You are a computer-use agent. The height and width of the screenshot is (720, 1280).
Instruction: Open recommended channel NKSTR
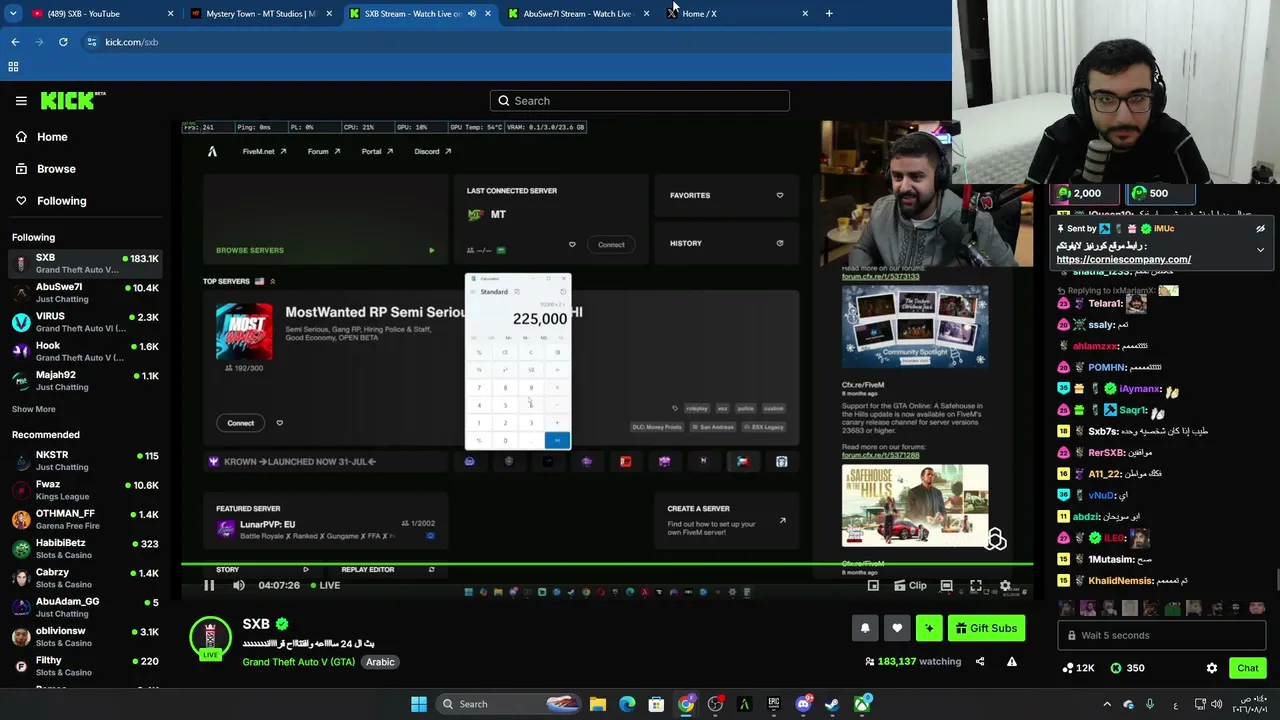(x=85, y=461)
